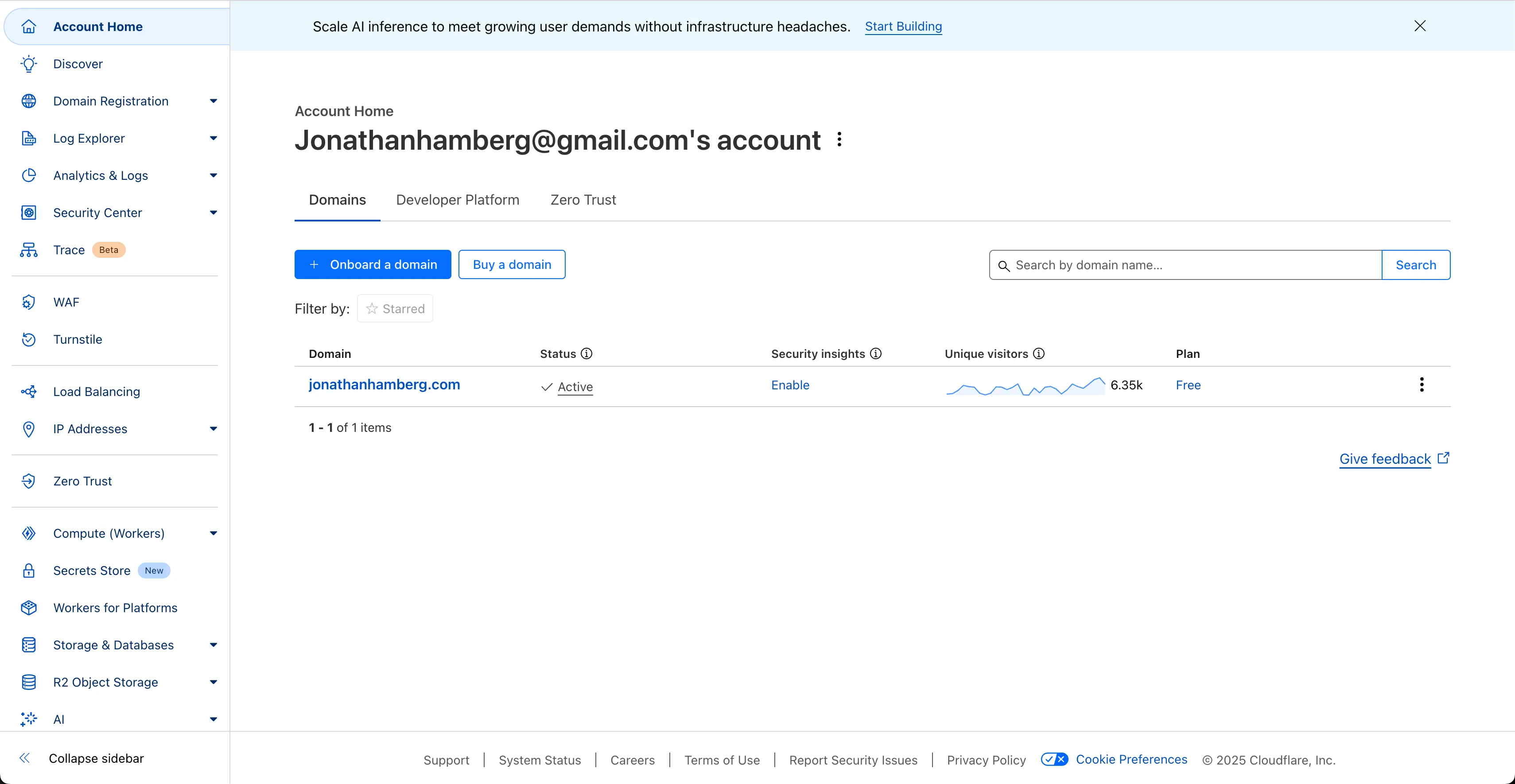Click the Zero Trust sidebar icon
The width and height of the screenshot is (1515, 784).
29,481
